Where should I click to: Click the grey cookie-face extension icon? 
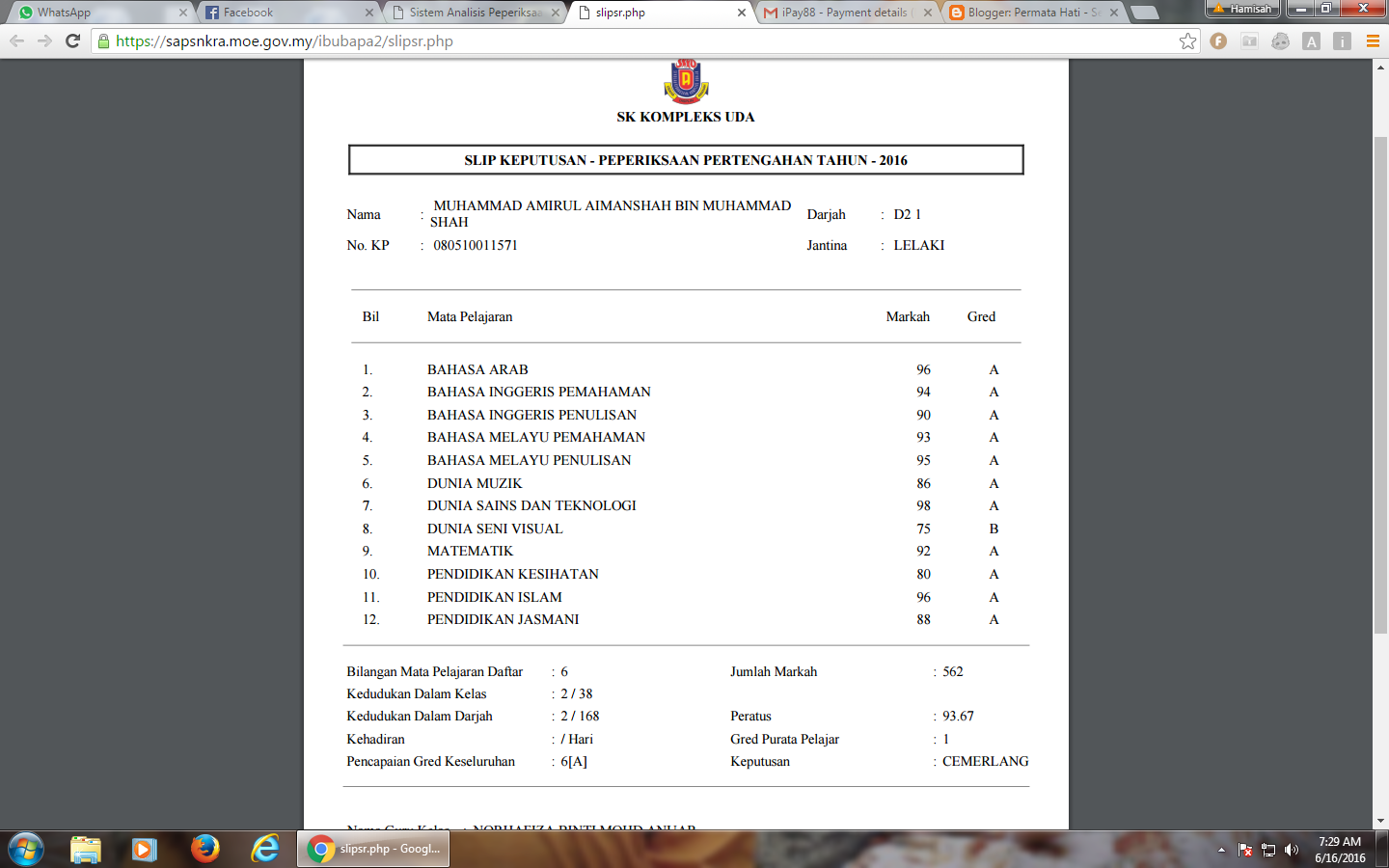[1280, 41]
